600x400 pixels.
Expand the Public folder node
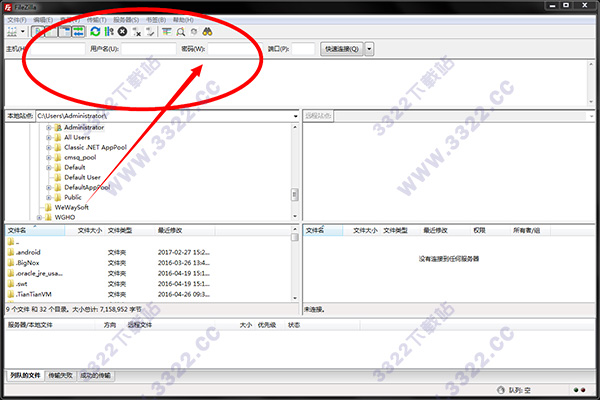49,197
